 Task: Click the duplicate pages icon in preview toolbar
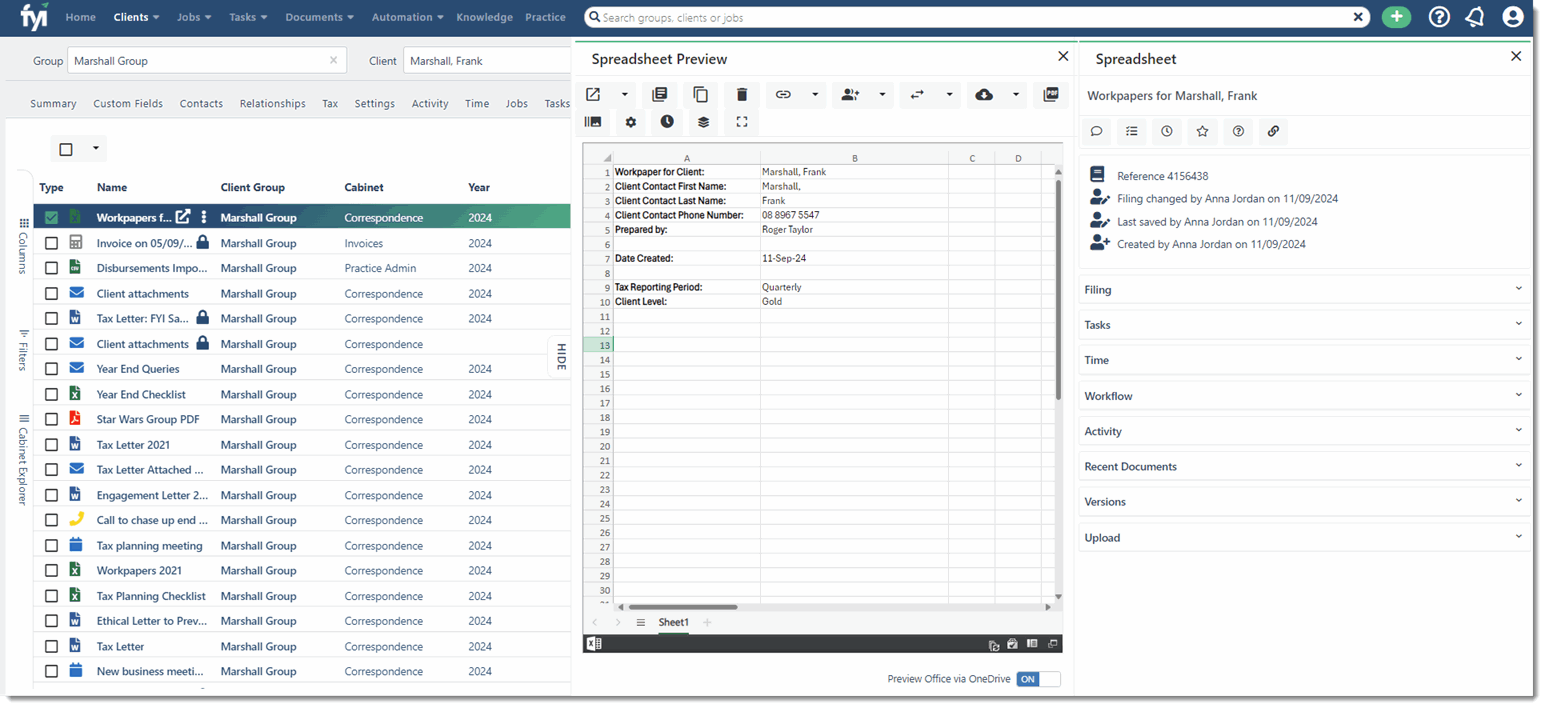coord(701,95)
